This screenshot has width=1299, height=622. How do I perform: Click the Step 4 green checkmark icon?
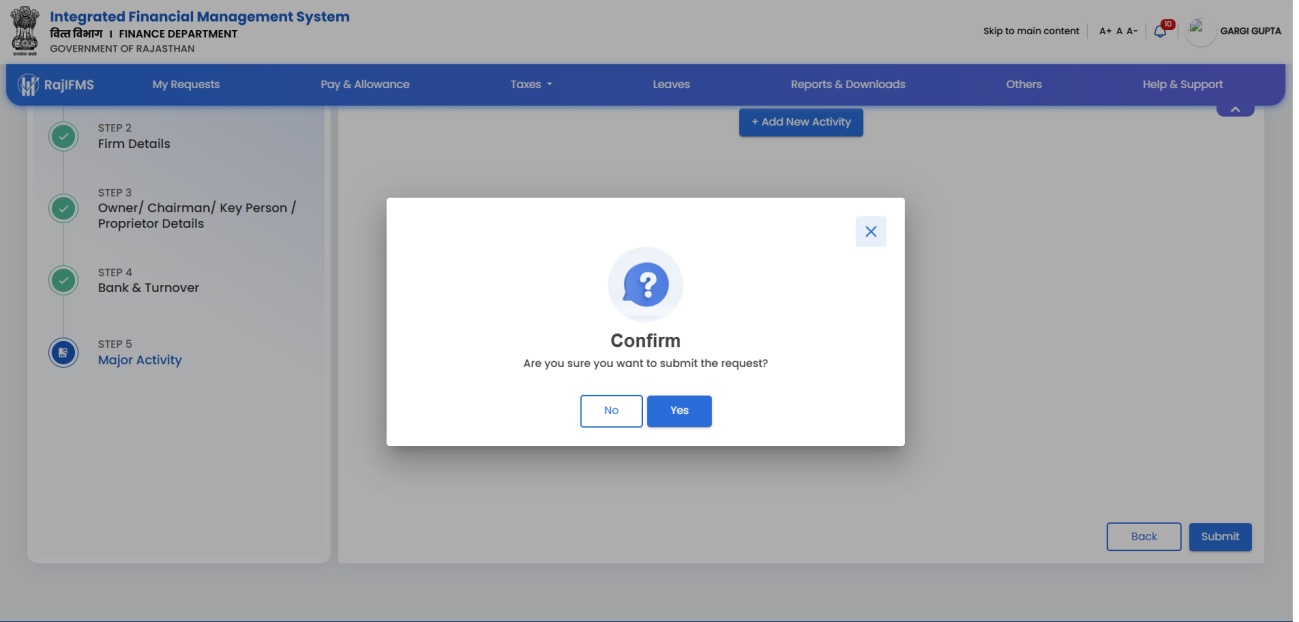click(63, 280)
